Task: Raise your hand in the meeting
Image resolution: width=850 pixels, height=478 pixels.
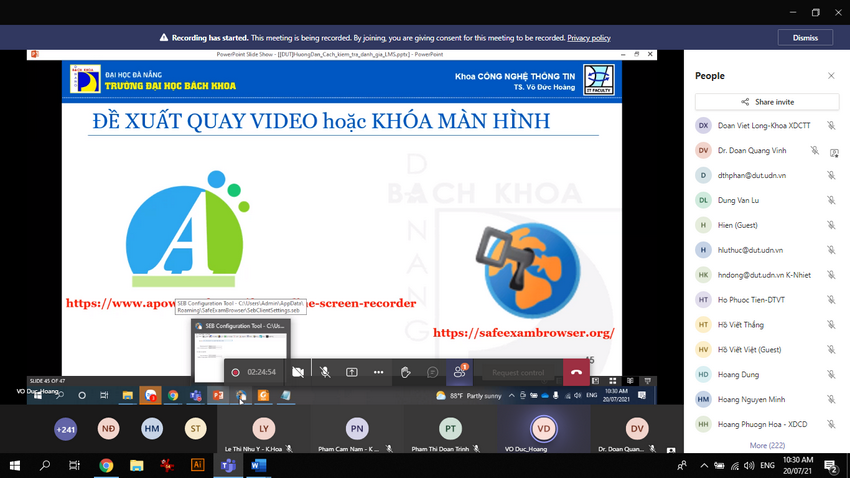Action: [405, 372]
